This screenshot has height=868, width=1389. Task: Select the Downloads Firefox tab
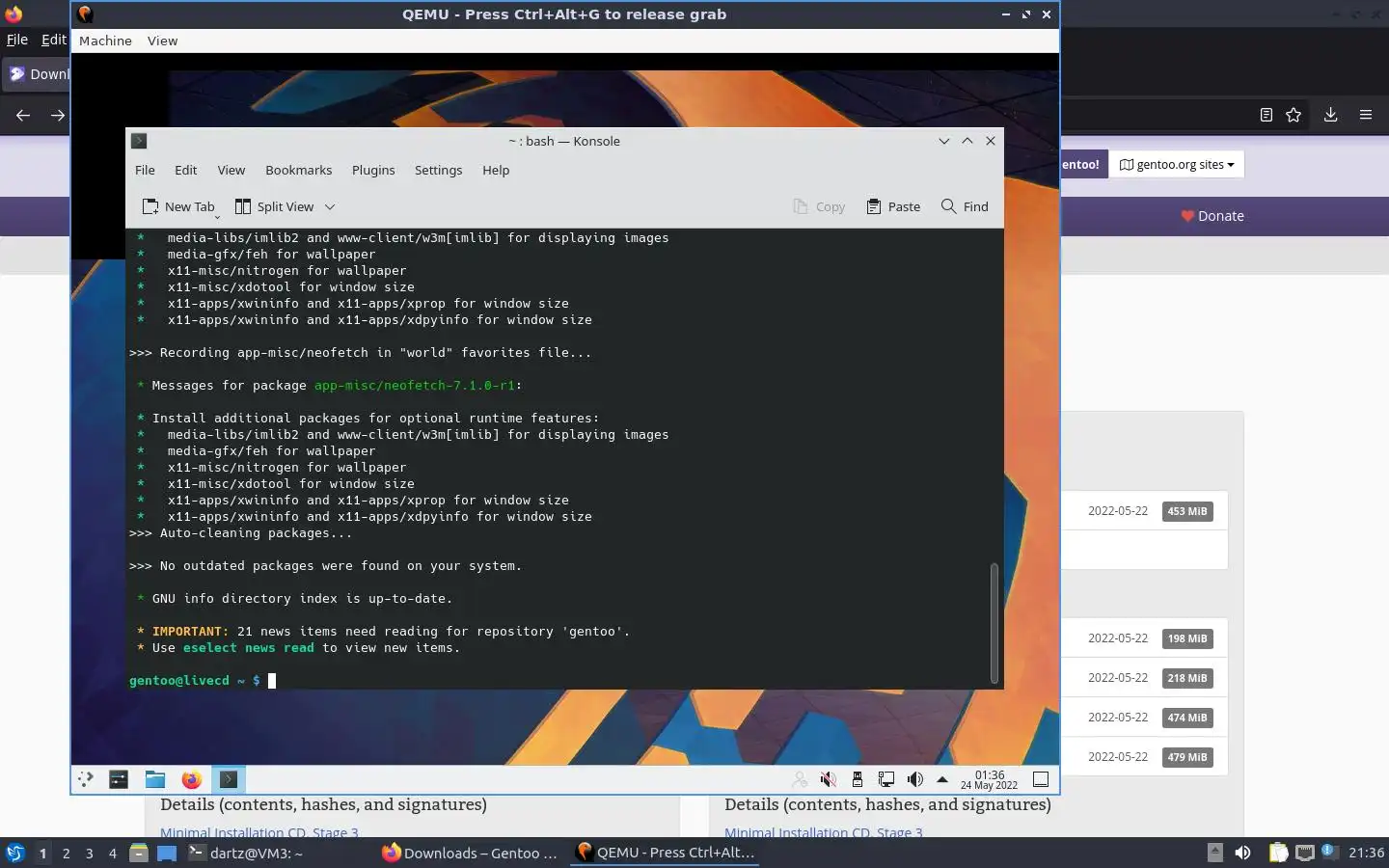coord(37,74)
